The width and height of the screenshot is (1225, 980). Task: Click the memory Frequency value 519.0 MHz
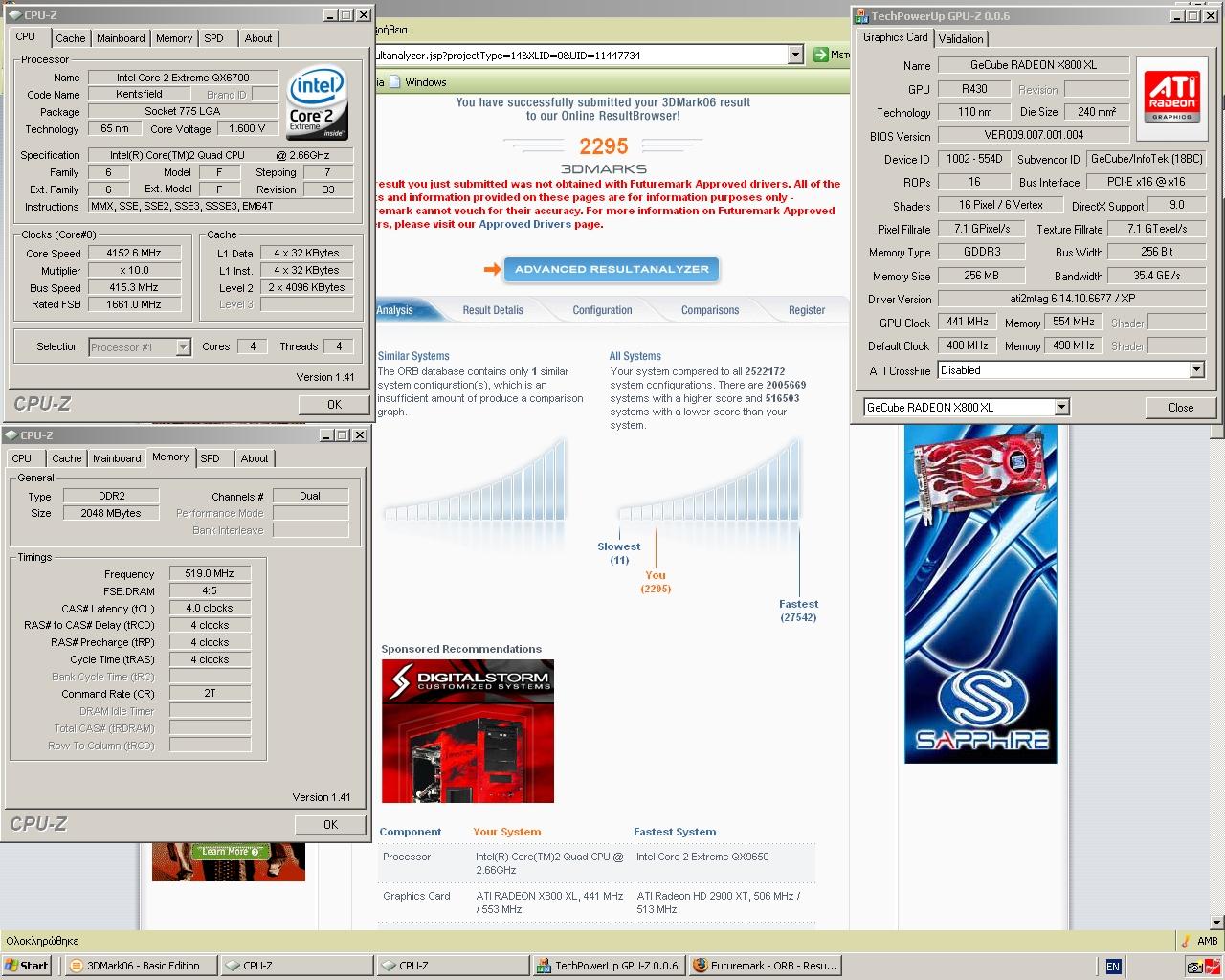coord(210,573)
